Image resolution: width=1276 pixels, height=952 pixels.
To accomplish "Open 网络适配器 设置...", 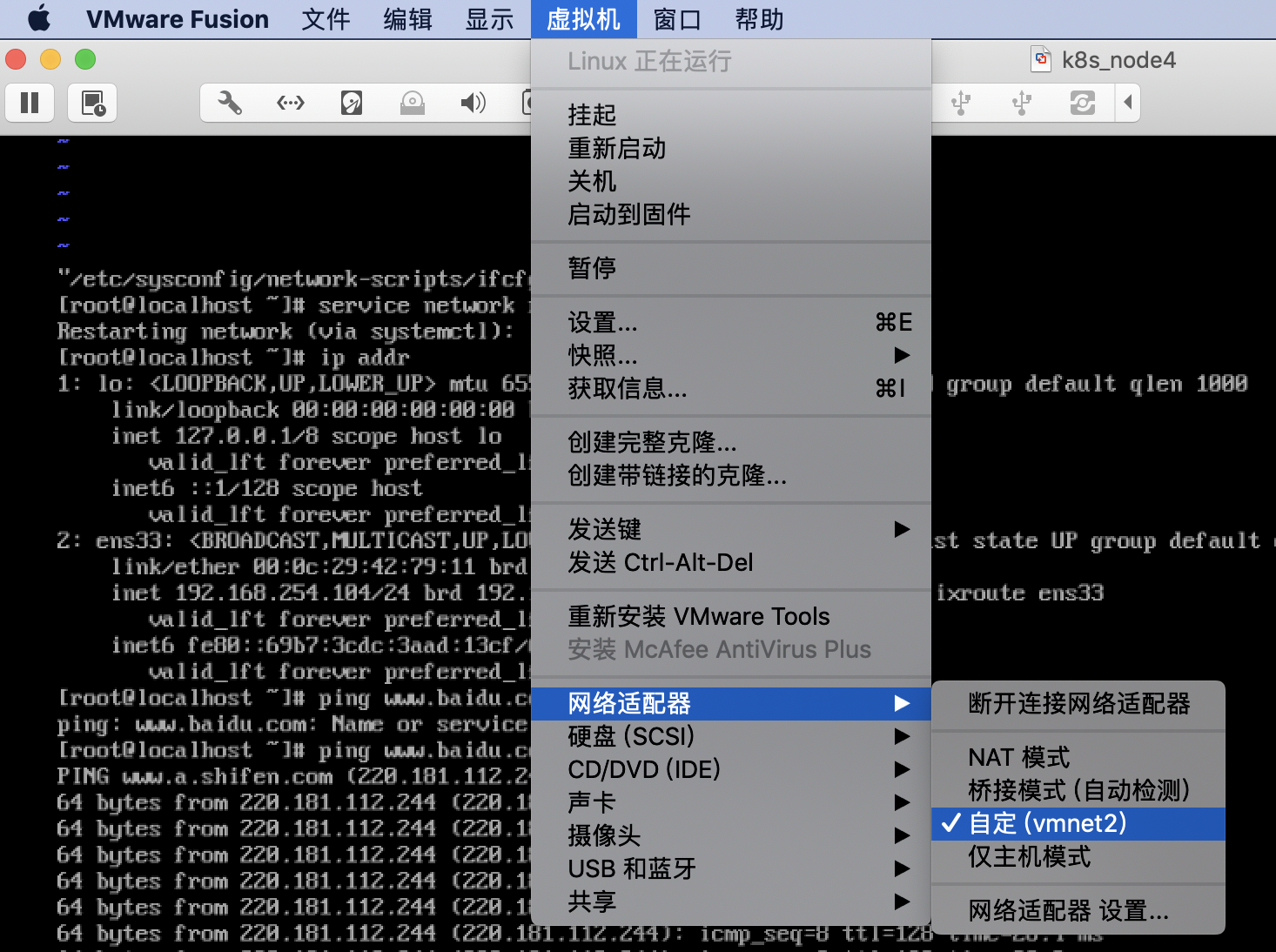I will tap(1078, 910).
